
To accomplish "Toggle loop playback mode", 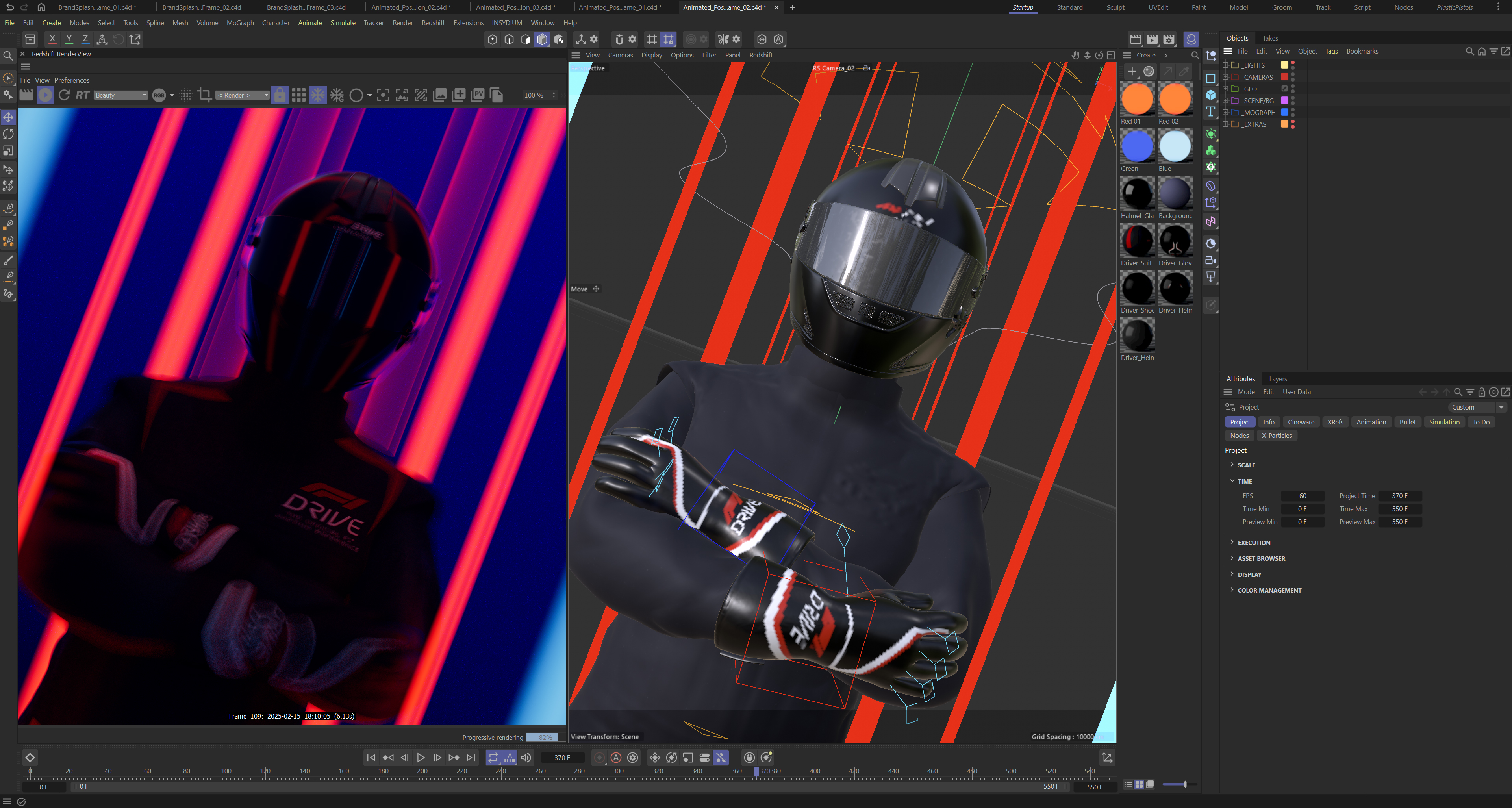I will [493, 758].
